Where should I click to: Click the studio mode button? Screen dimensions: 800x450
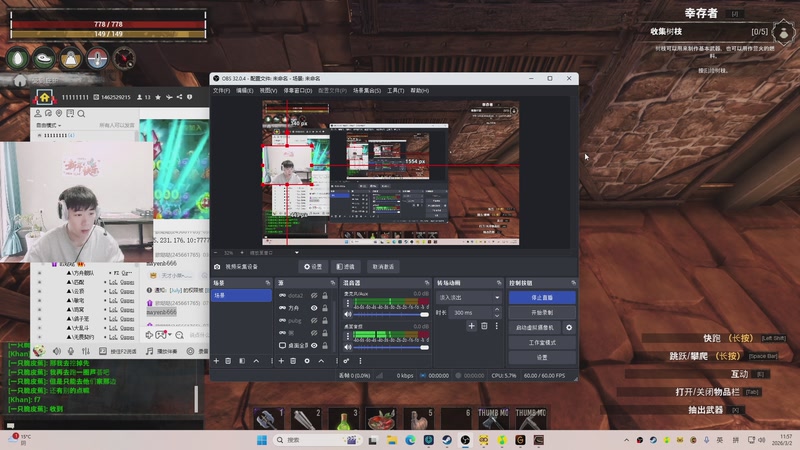[542, 343]
